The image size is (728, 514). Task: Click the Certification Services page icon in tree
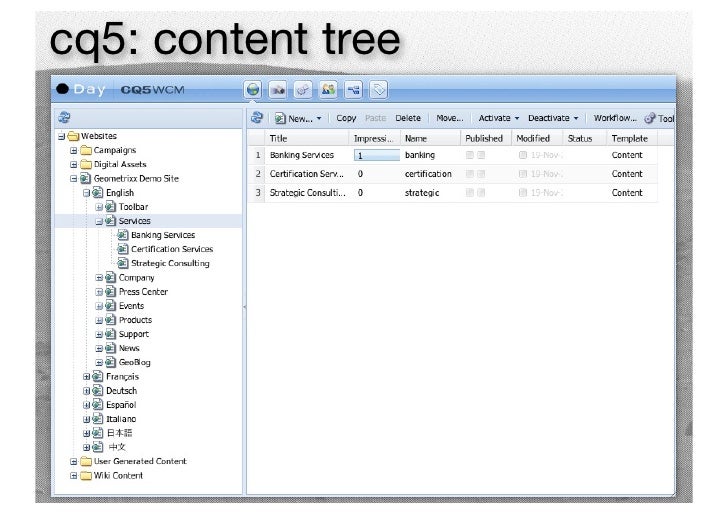click(x=123, y=249)
